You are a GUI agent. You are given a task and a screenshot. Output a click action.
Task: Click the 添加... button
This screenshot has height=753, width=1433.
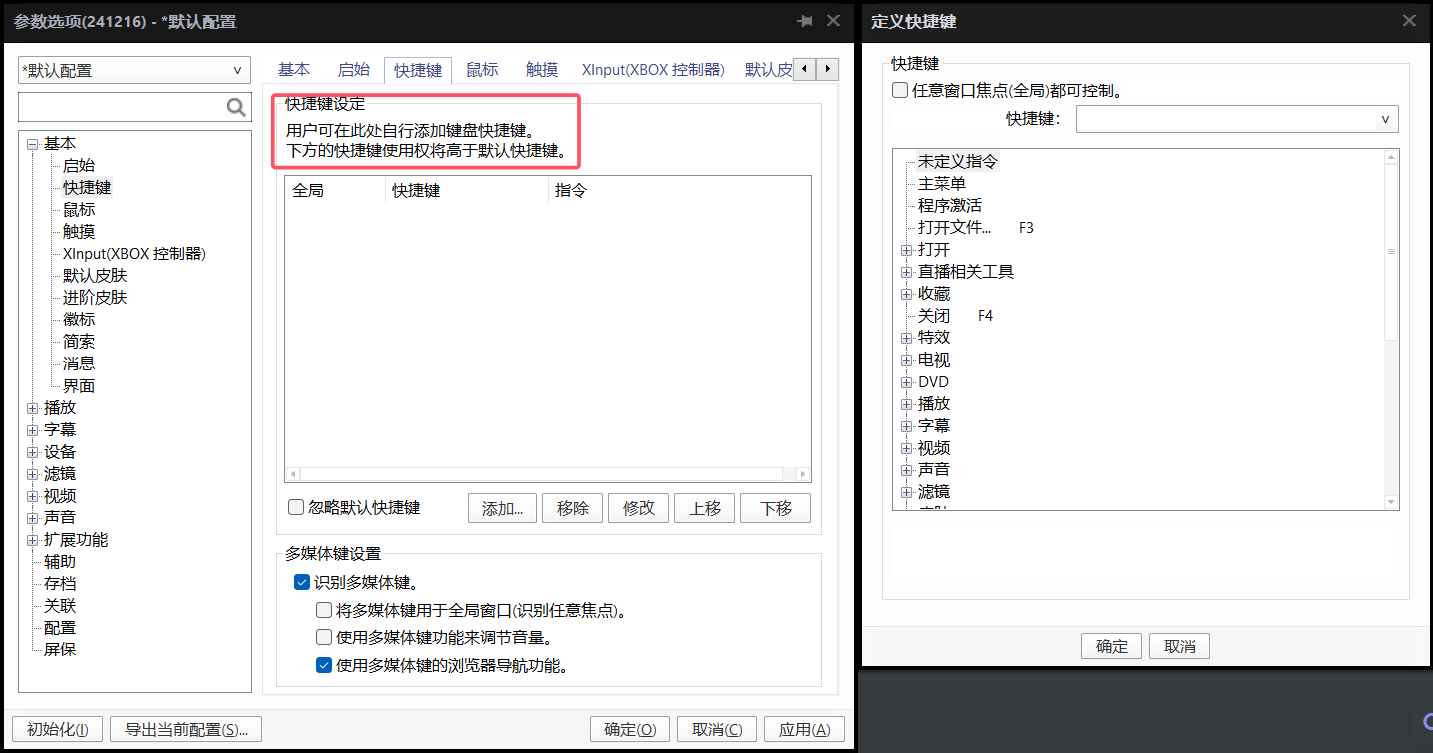pos(502,508)
